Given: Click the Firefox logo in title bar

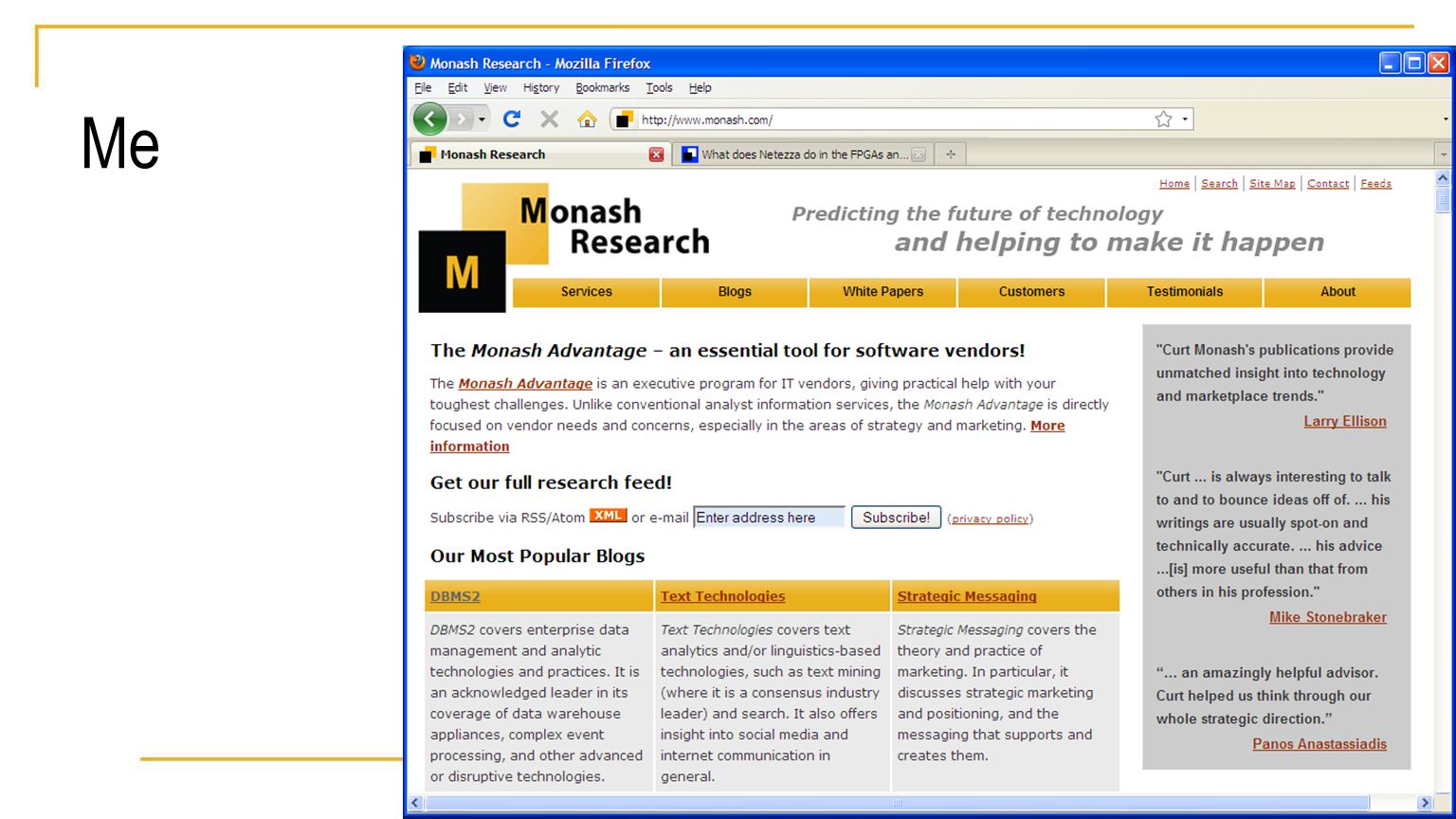Looking at the screenshot, I should (x=418, y=63).
